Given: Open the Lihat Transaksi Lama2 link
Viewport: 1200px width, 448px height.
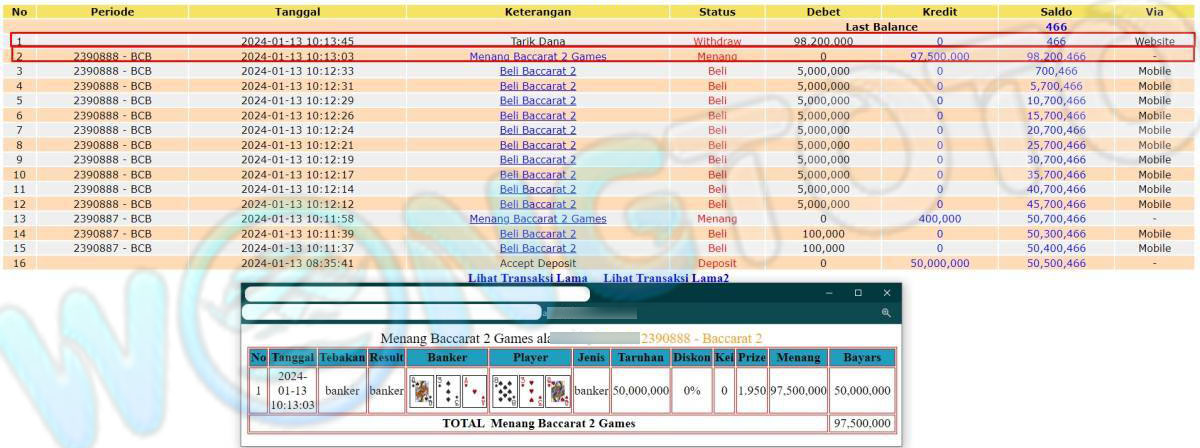Looking at the screenshot, I should pyautogui.click(x=665, y=278).
